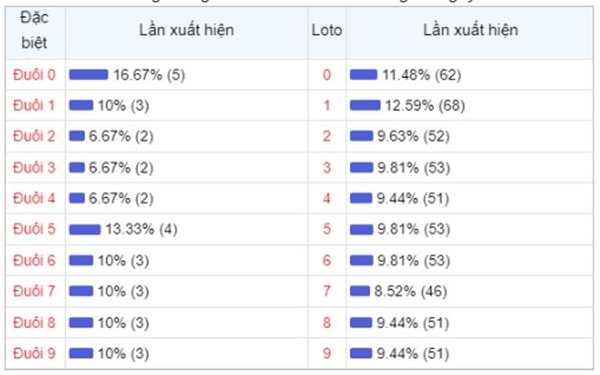600x375 pixels.
Task: Click the blue bar next to 12.59% (68)
Action: pyautogui.click(x=365, y=105)
